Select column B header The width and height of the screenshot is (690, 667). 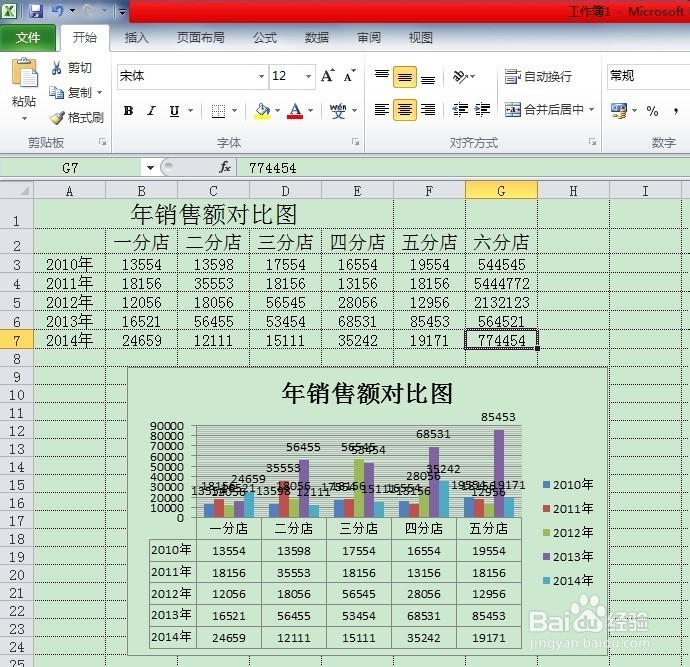tap(141, 191)
